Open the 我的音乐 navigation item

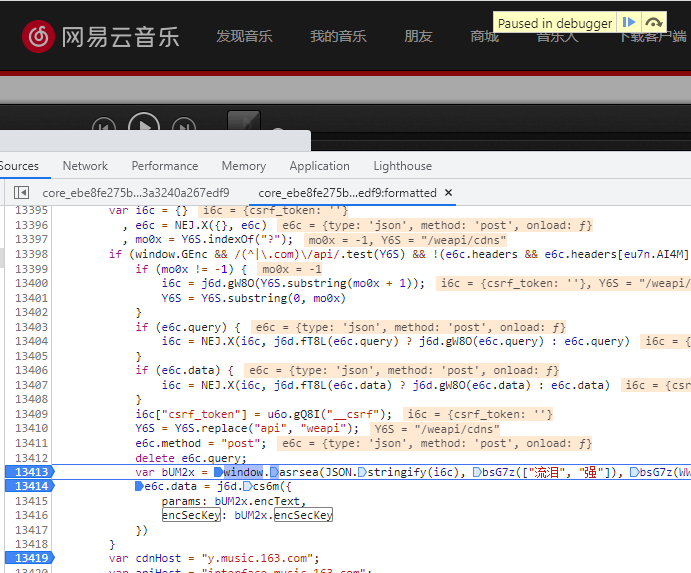pyautogui.click(x=338, y=36)
